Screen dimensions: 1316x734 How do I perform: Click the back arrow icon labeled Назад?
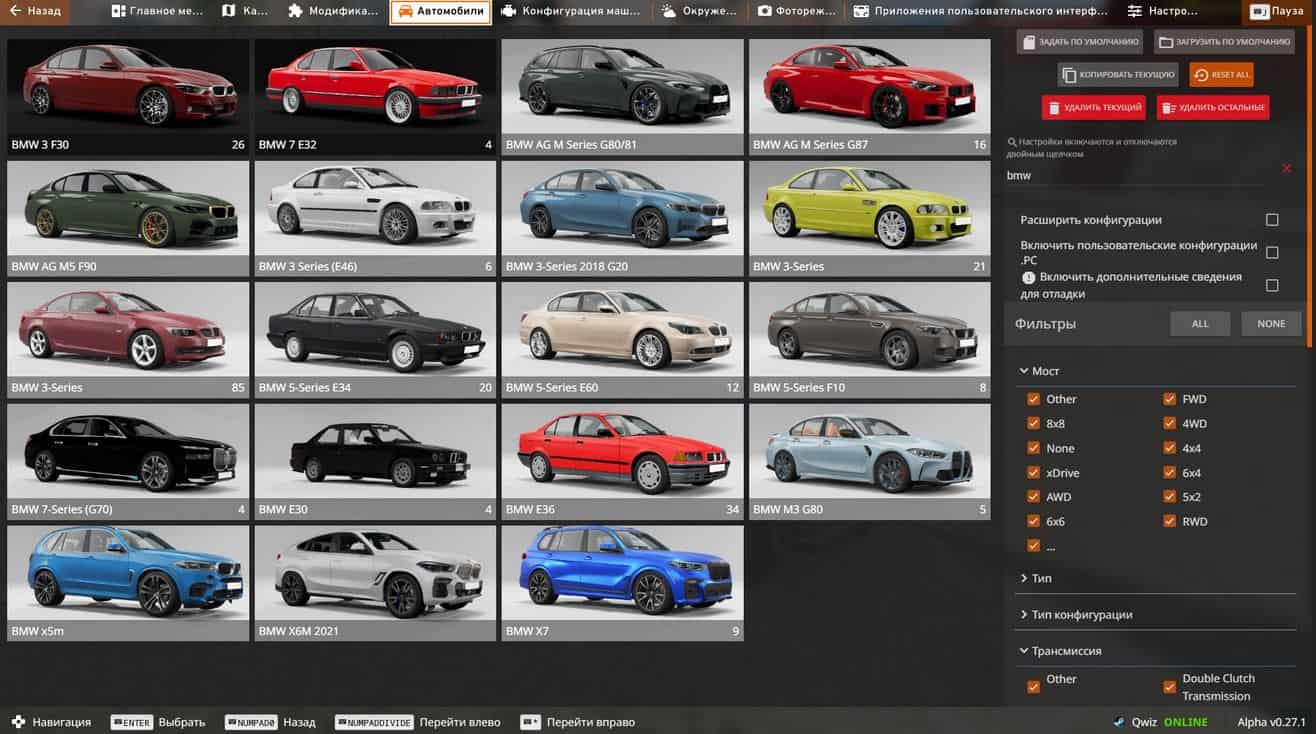(15, 12)
